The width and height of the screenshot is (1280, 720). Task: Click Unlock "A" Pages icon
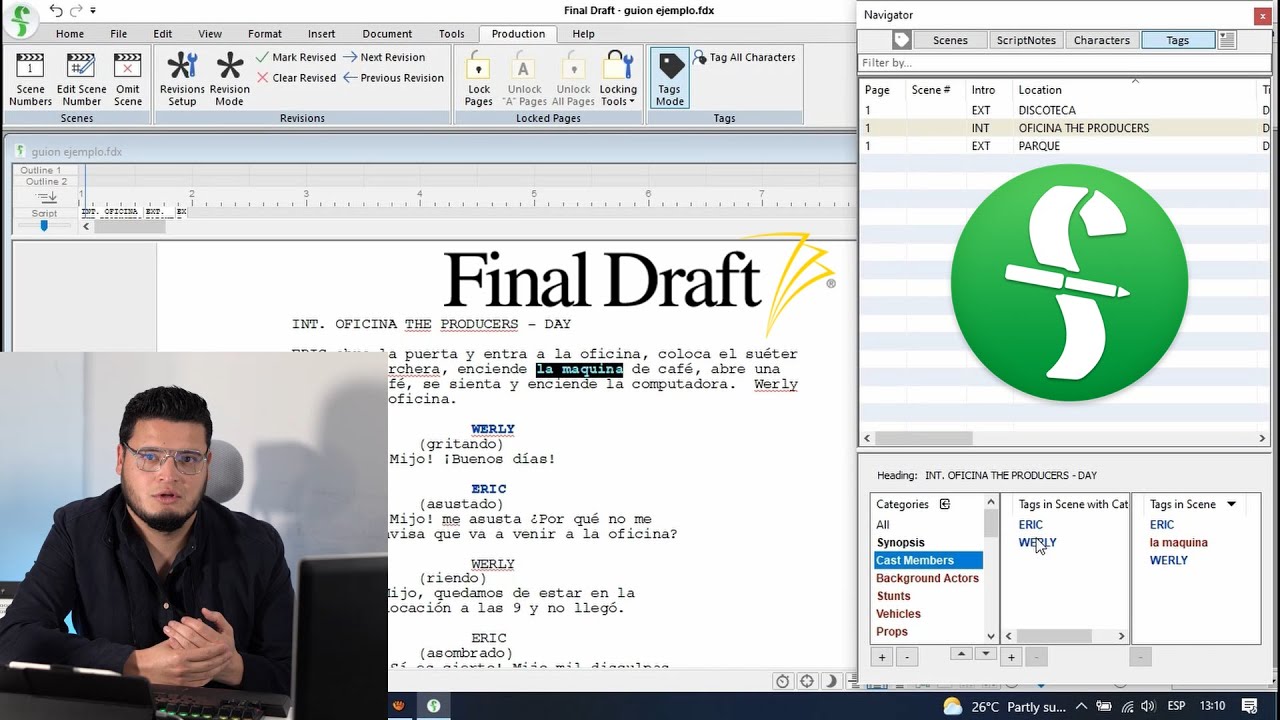[524, 80]
